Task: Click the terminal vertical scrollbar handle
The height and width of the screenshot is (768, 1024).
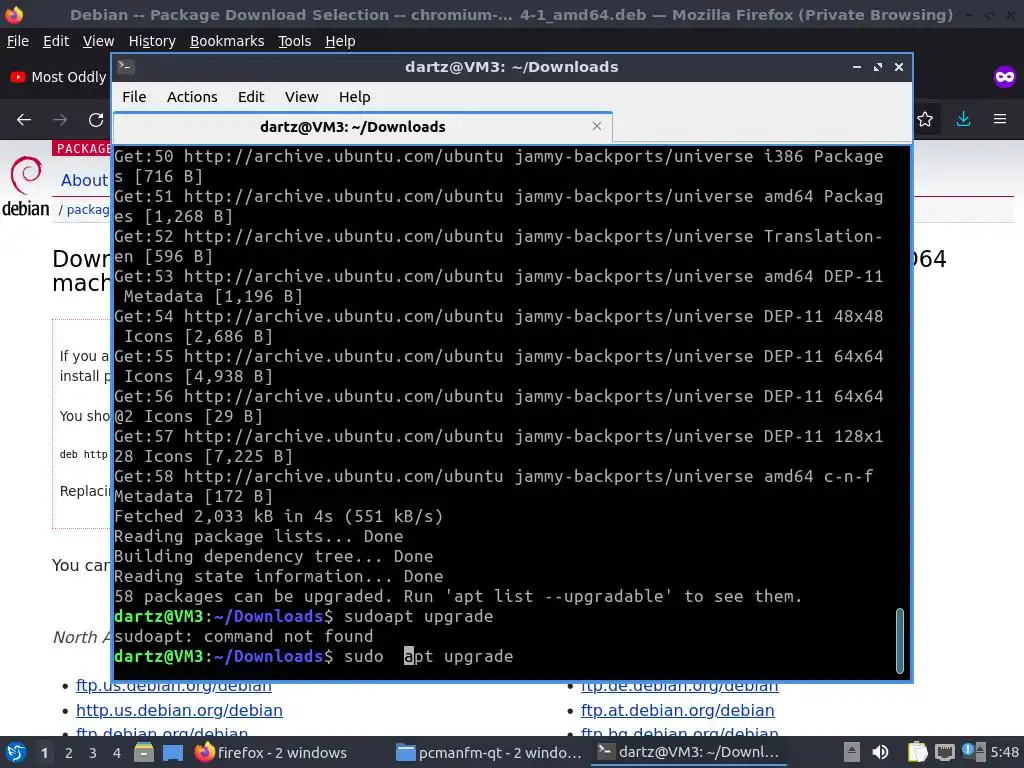Action: click(x=899, y=641)
